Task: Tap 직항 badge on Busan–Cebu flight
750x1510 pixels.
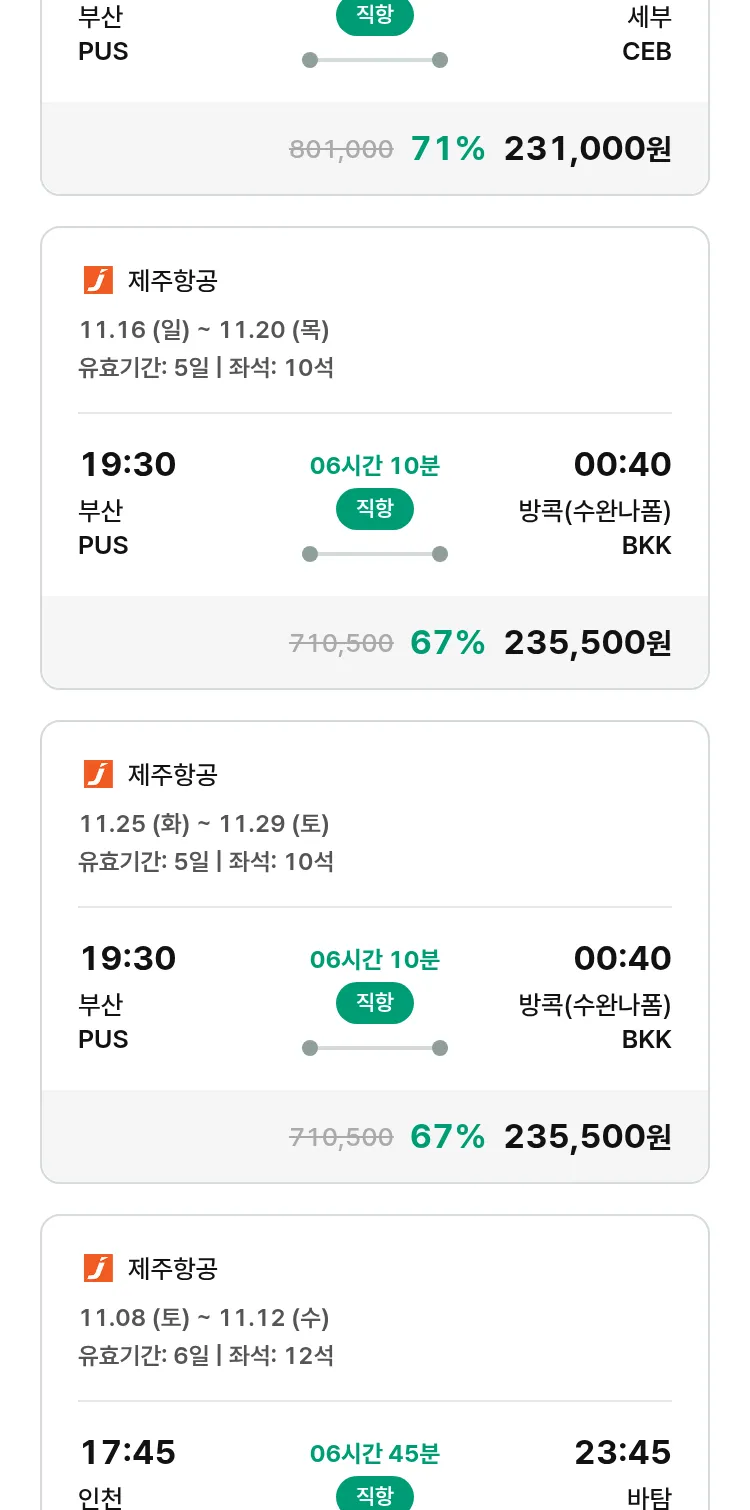Action: (x=374, y=17)
